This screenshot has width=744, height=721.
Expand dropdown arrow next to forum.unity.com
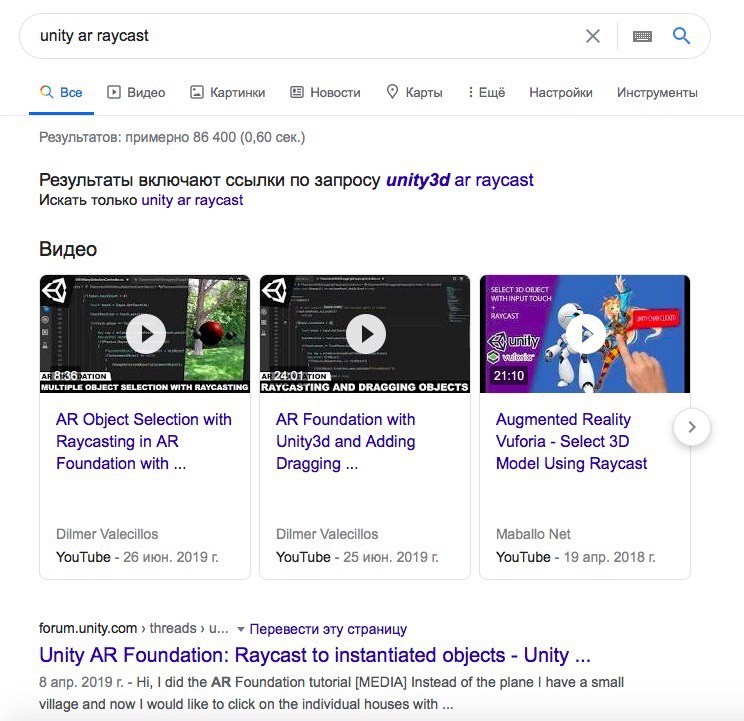[241, 629]
